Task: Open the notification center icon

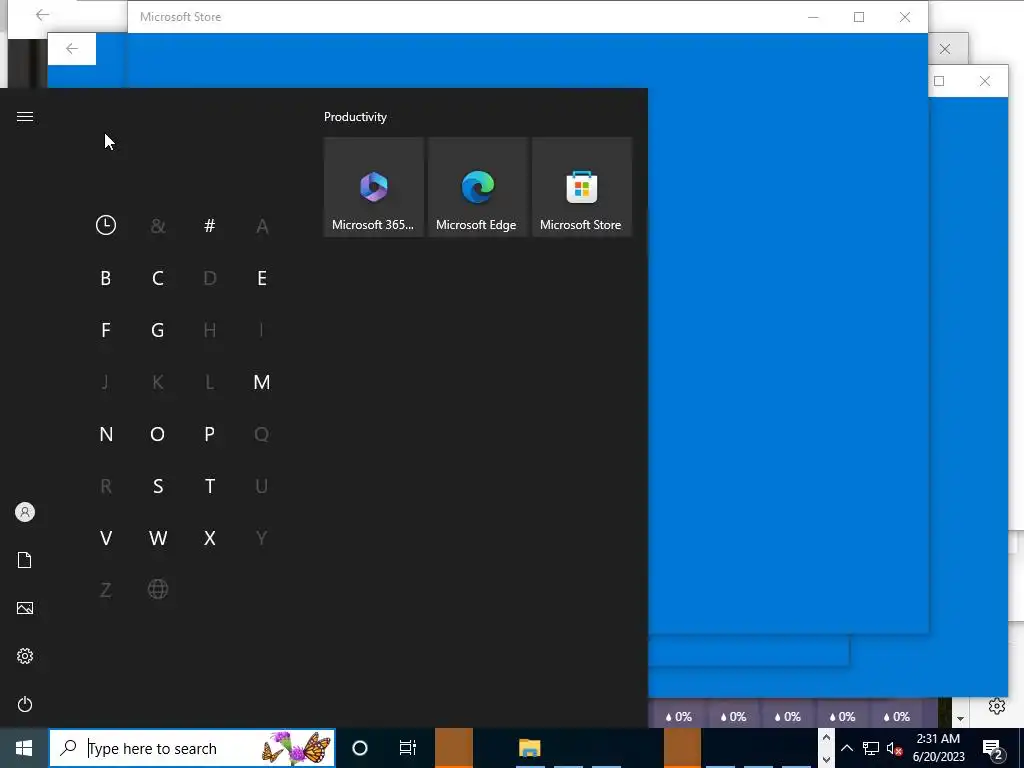Action: (x=993, y=750)
